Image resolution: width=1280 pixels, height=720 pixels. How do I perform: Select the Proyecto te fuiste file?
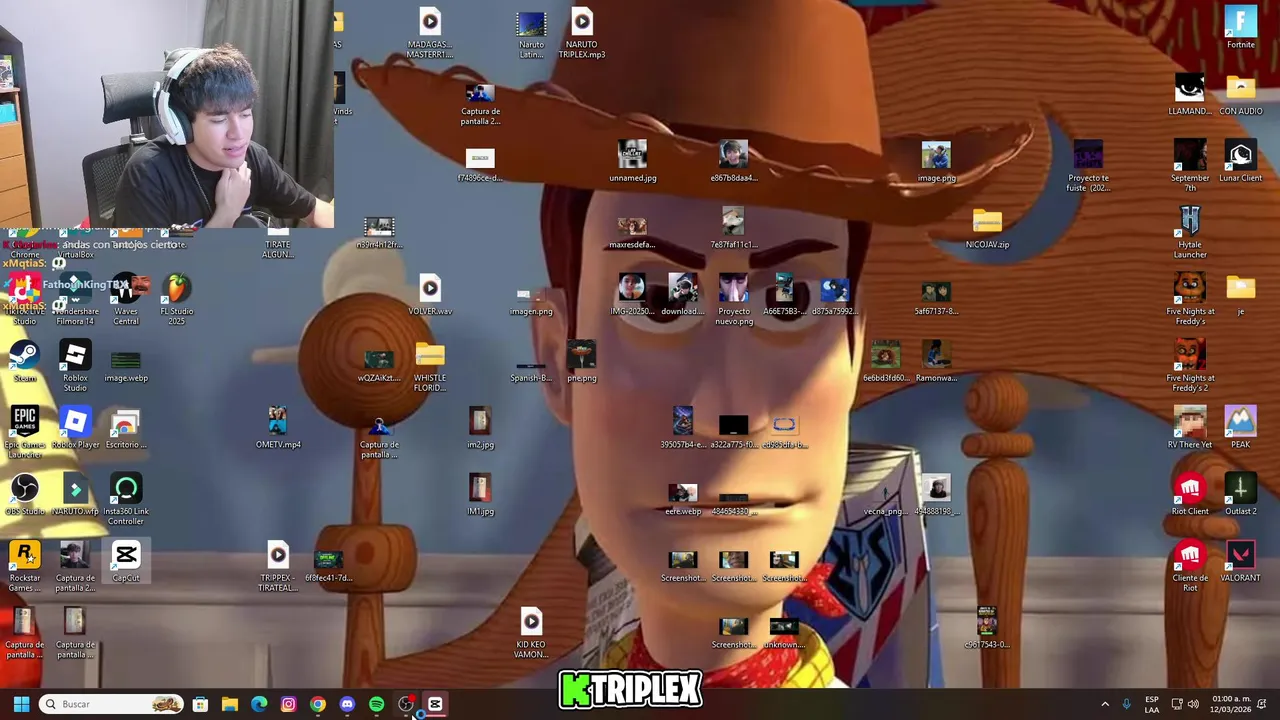pyautogui.click(x=1088, y=166)
